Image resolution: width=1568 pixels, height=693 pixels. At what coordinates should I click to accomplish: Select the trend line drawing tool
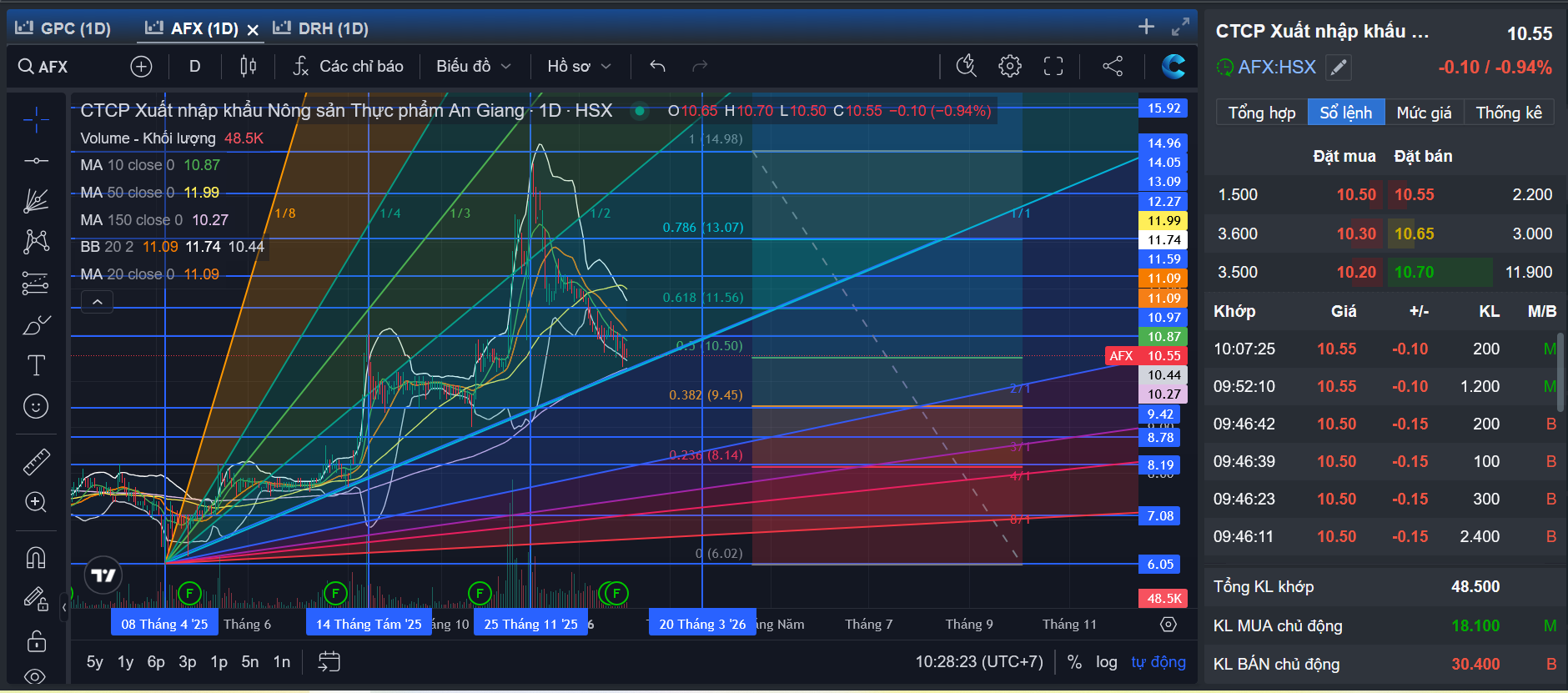pyautogui.click(x=36, y=160)
